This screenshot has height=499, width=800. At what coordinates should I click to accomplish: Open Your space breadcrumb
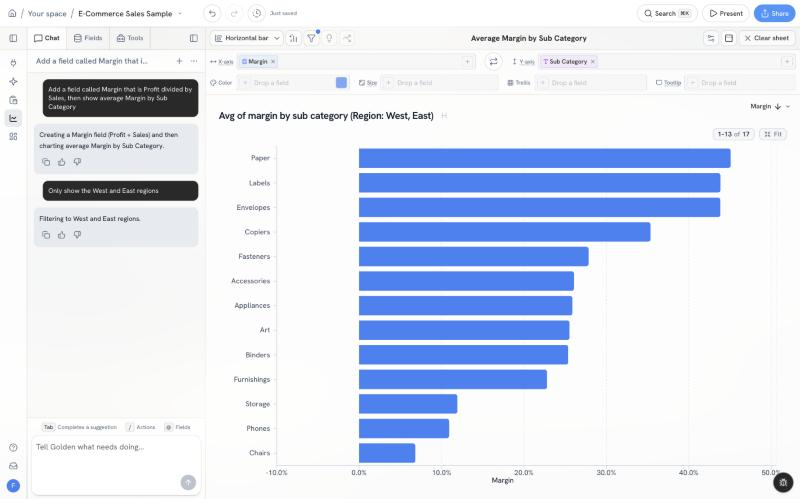point(47,14)
